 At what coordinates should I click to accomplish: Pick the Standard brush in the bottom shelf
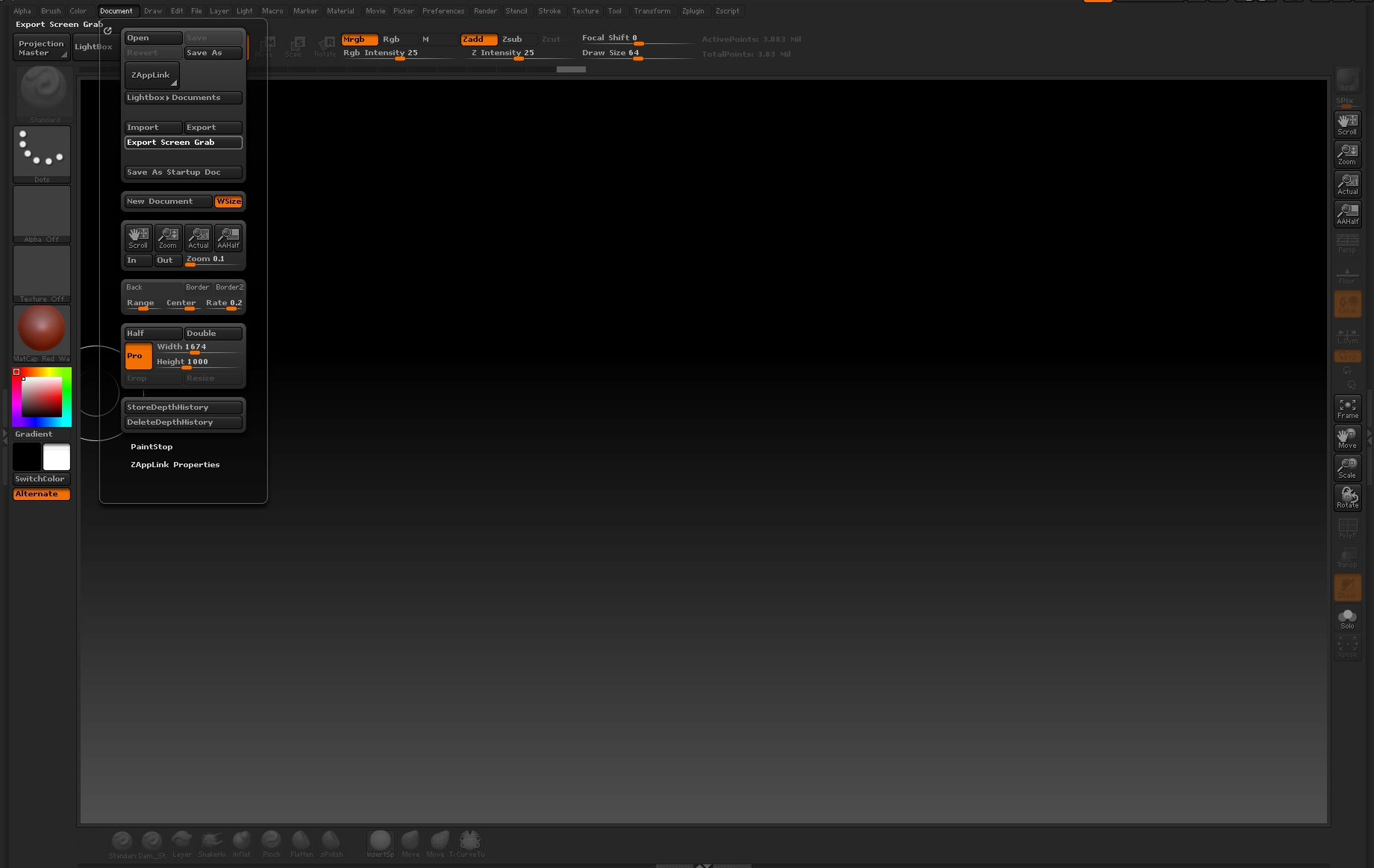(122, 844)
